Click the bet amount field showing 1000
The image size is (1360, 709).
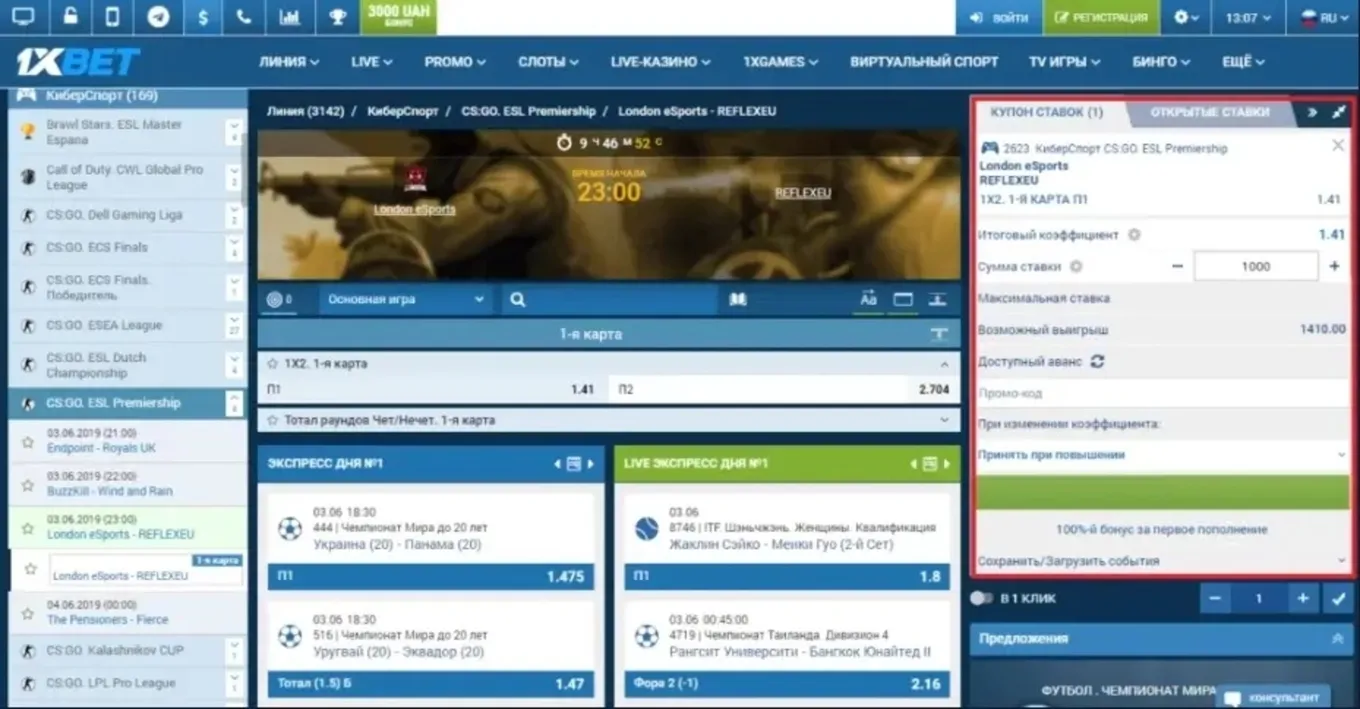[x=1256, y=266]
